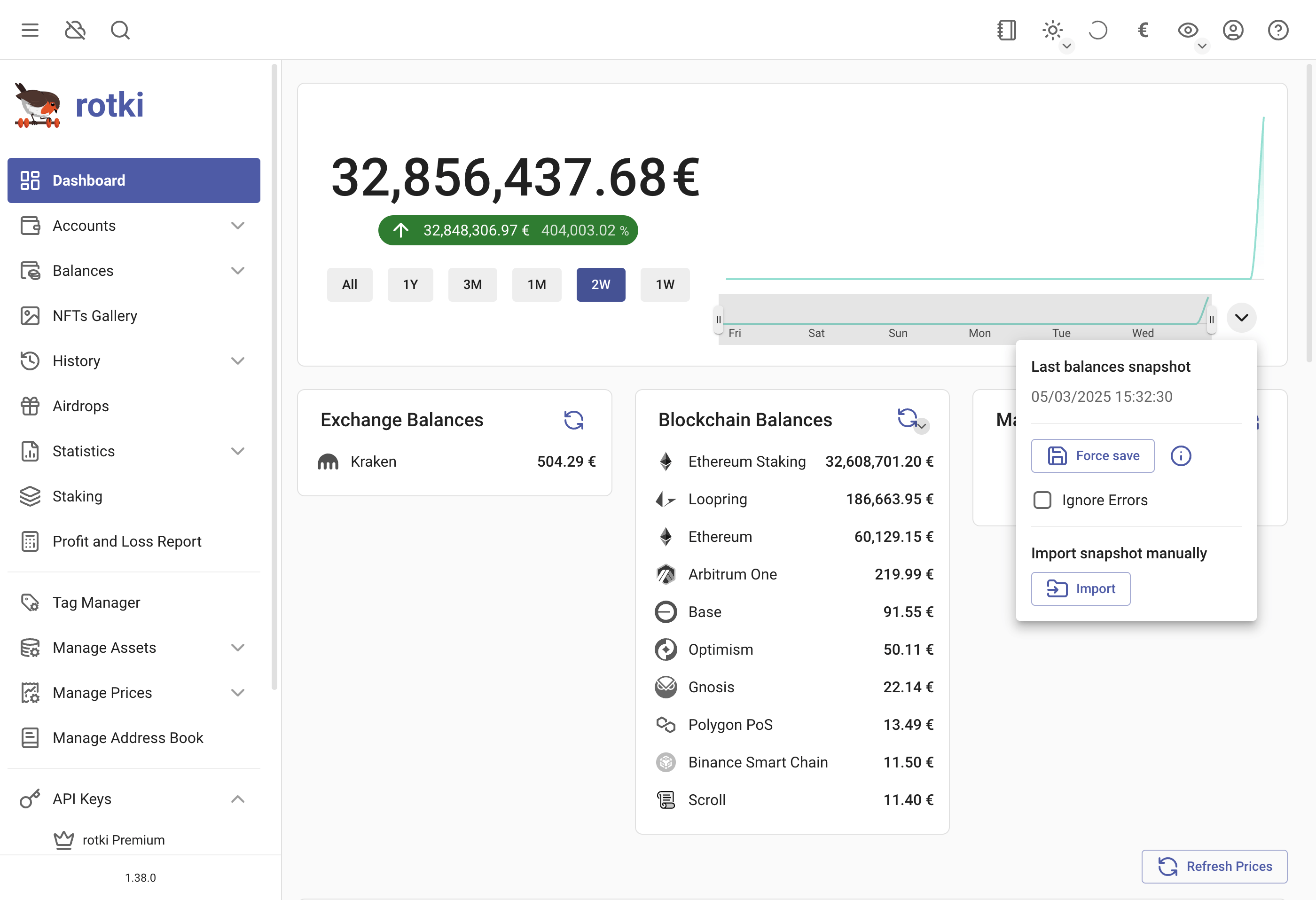
Task: Open help question mark icon
Action: (1278, 30)
